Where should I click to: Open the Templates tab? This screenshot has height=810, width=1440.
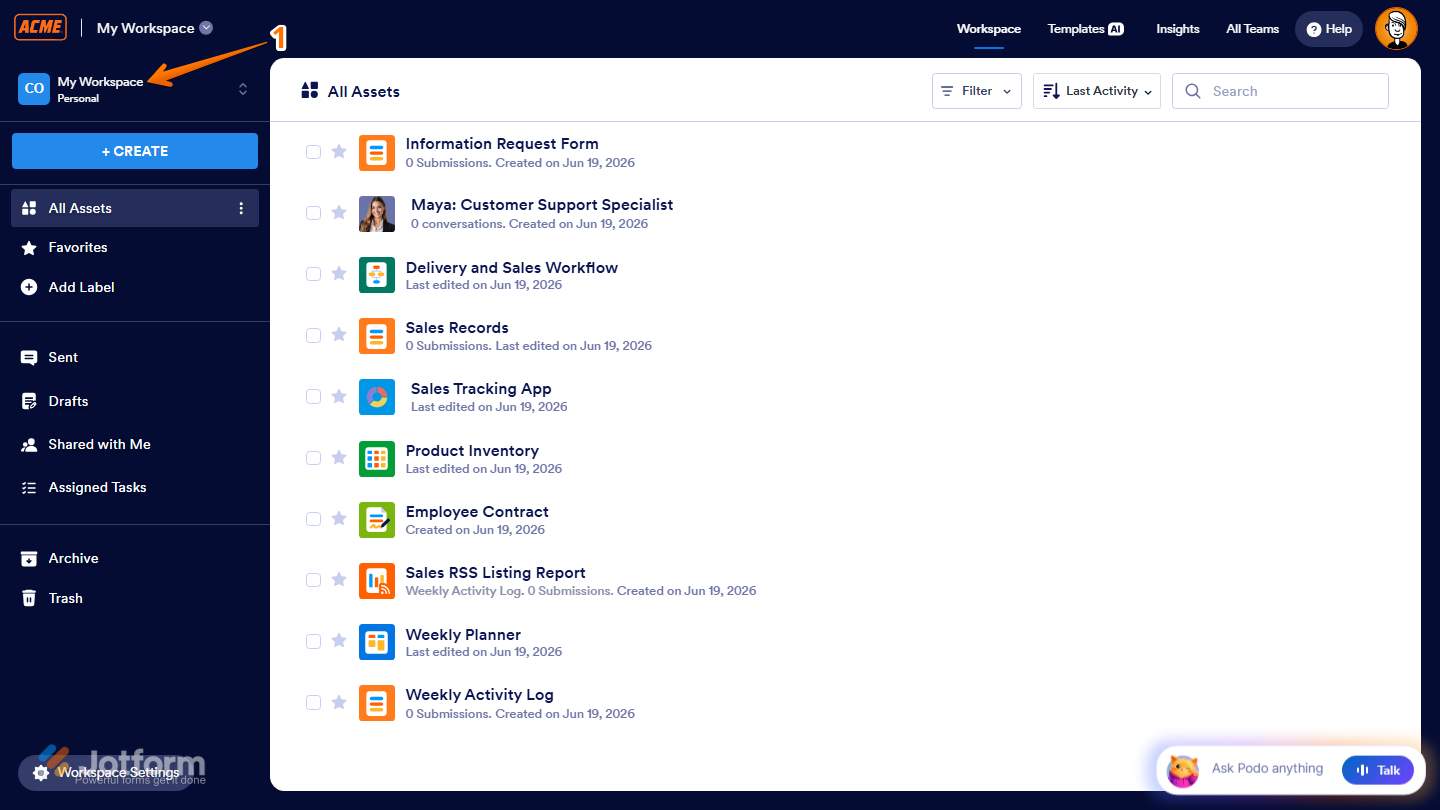coord(1086,29)
